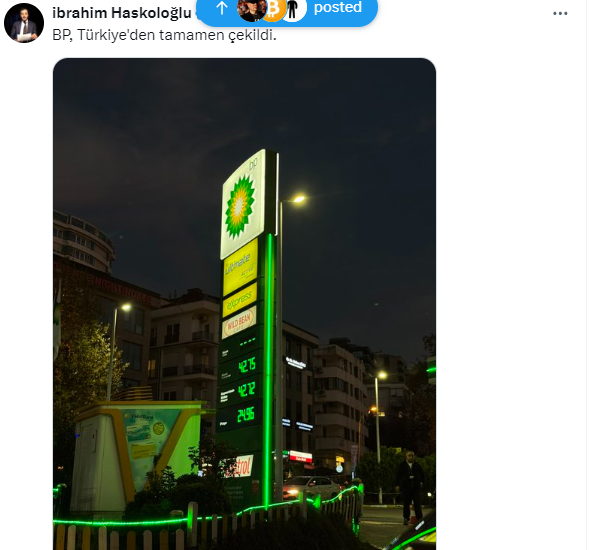Click the walking man in the photo
Viewport: 593px width, 550px height.
point(410,487)
